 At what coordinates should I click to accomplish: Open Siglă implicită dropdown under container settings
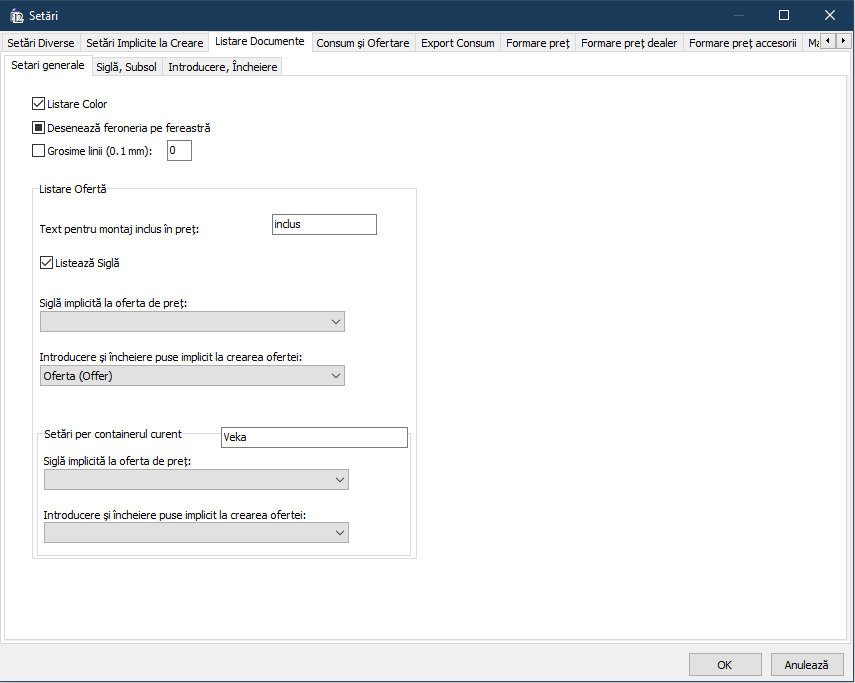[x=196, y=480]
